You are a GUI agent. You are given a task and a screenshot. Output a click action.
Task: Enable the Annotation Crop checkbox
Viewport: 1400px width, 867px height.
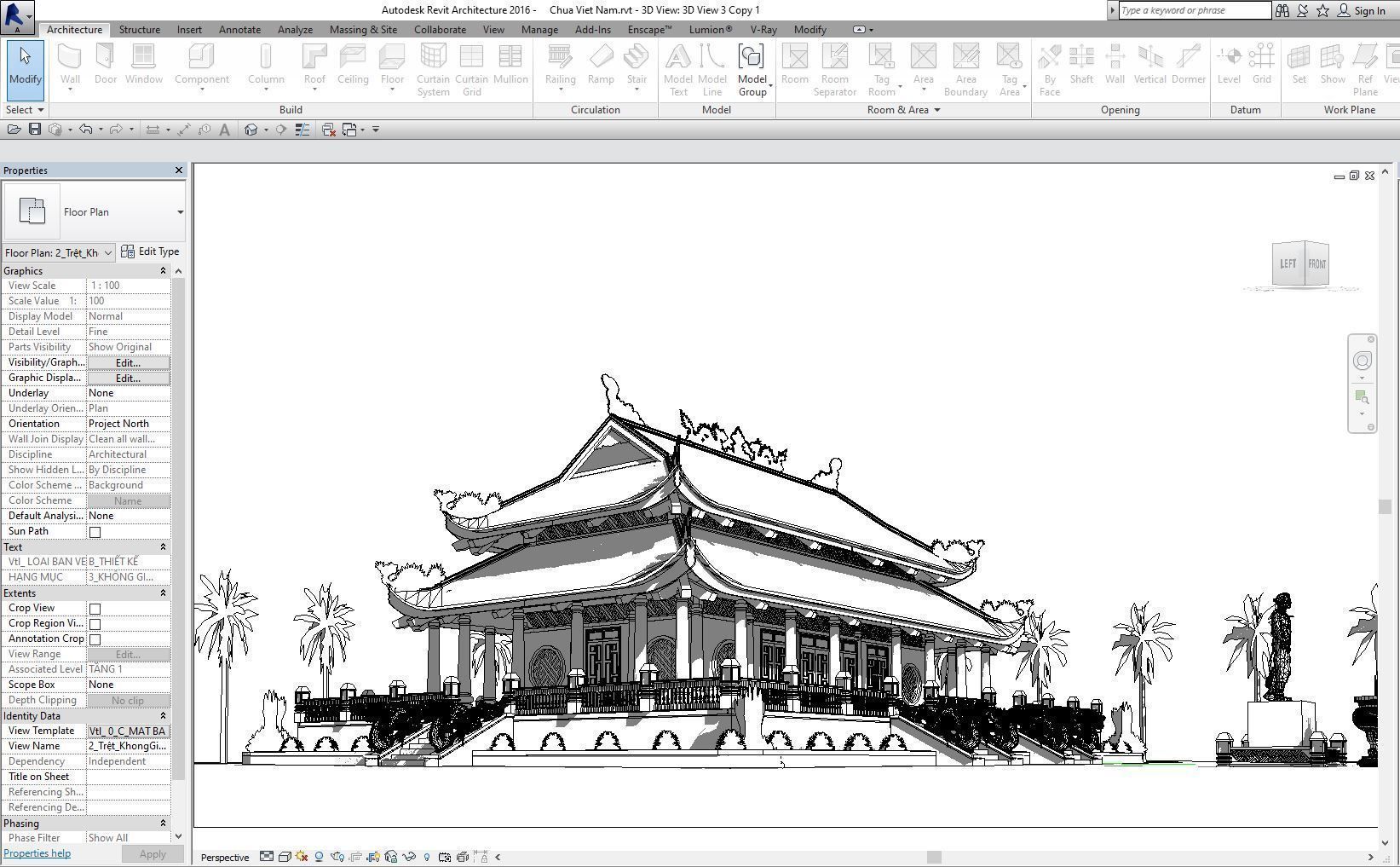click(x=95, y=639)
